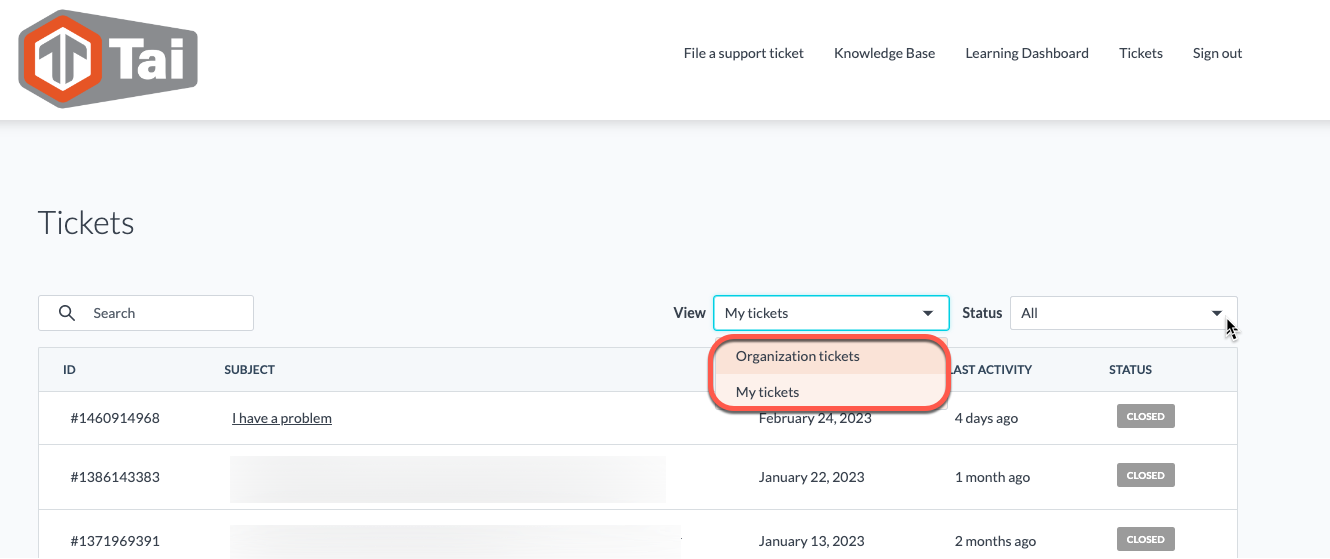Sort by the ID column header
The height and width of the screenshot is (559, 1330).
pyautogui.click(x=69, y=369)
